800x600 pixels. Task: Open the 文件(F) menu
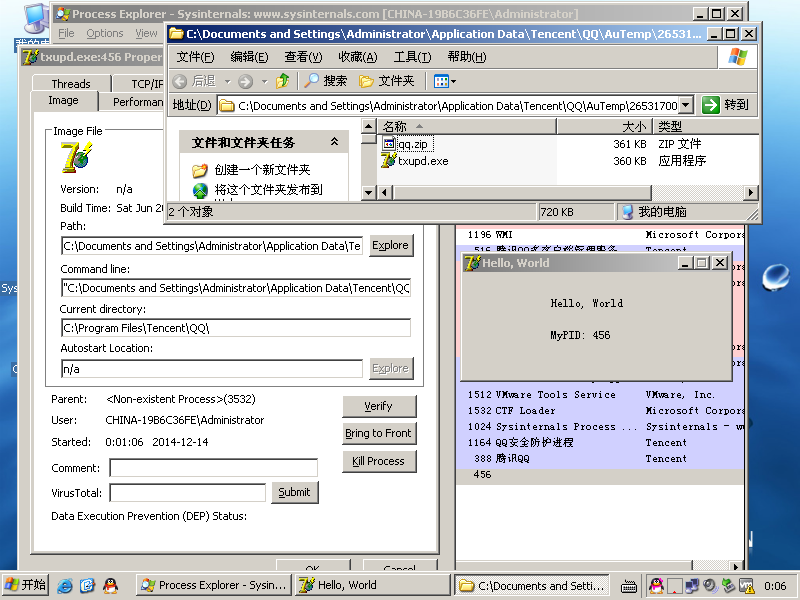195,57
